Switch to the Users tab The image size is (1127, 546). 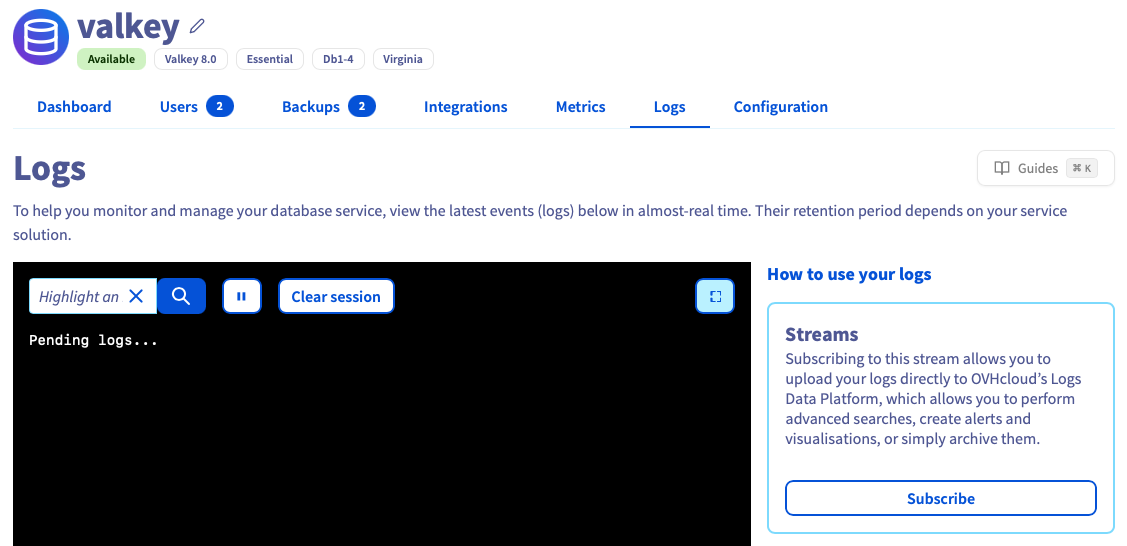pos(178,106)
